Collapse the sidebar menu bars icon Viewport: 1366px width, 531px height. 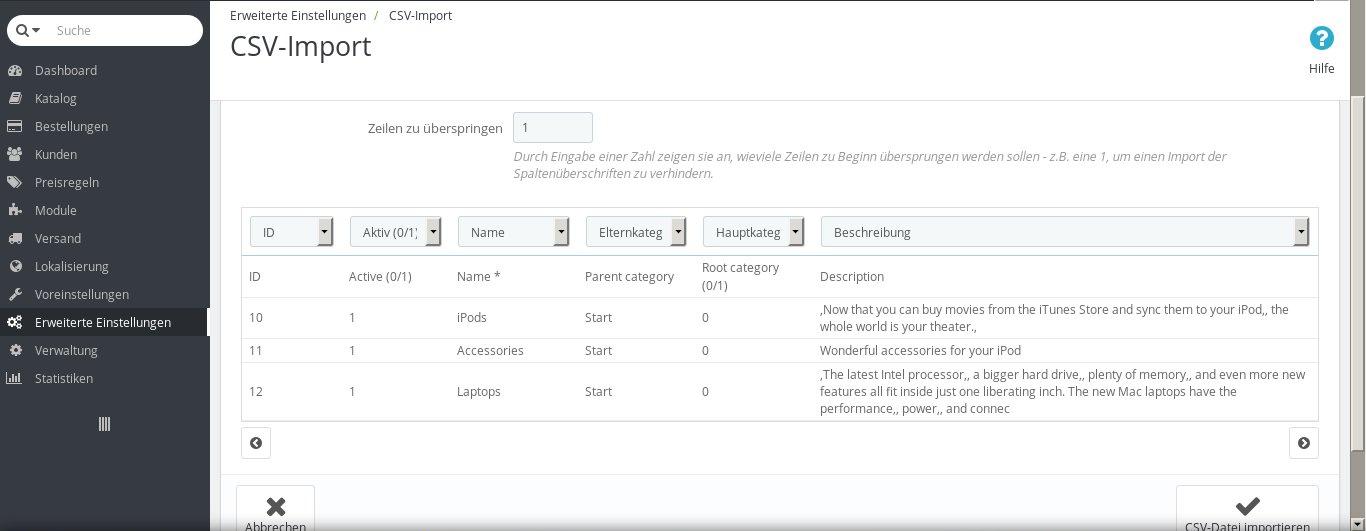click(x=104, y=424)
